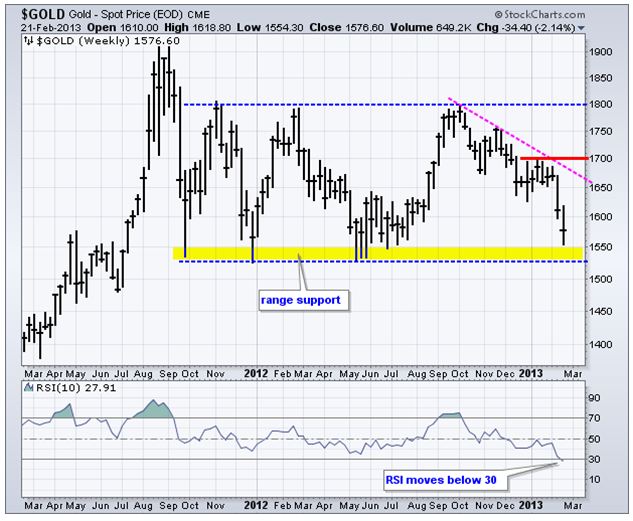Image resolution: width=633 pixels, height=521 pixels.
Task: Click the 1900 price axis label
Action: click(x=600, y=52)
